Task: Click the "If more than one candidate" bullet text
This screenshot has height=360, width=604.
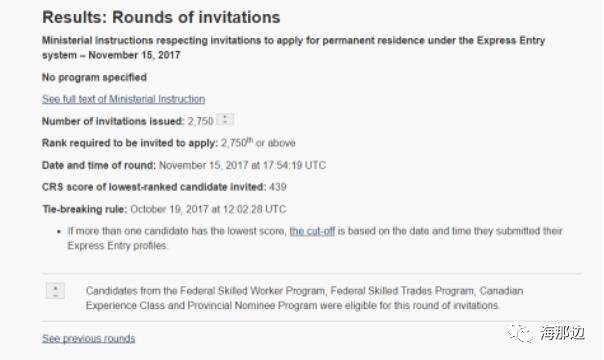Action: pos(315,238)
